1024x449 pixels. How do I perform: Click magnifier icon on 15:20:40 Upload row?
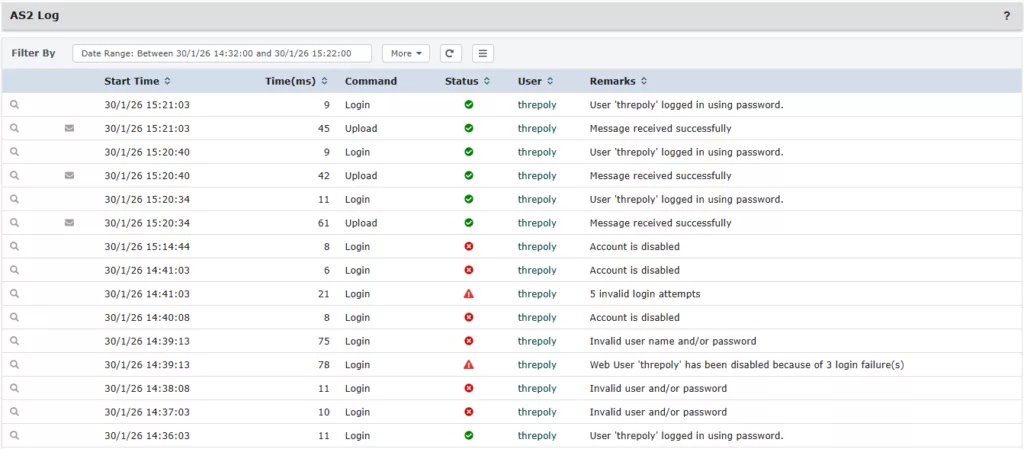tap(14, 176)
